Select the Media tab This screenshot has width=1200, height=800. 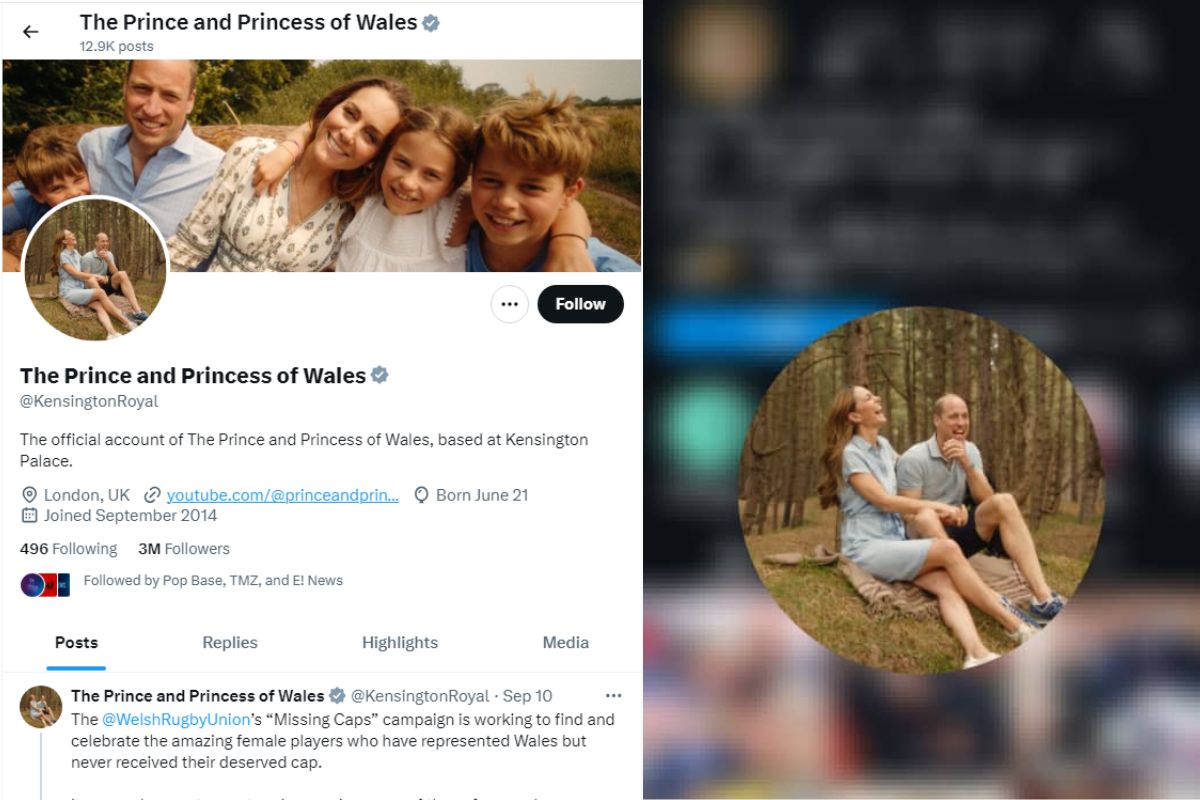[566, 643]
